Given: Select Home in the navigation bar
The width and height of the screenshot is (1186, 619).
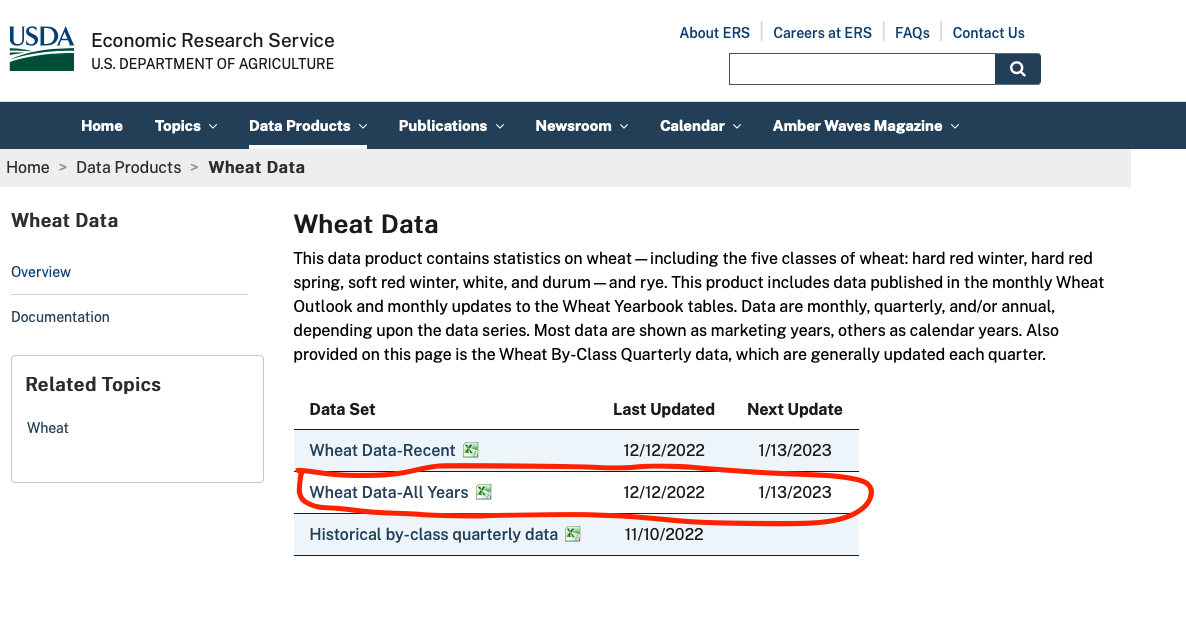Looking at the screenshot, I should [x=101, y=125].
